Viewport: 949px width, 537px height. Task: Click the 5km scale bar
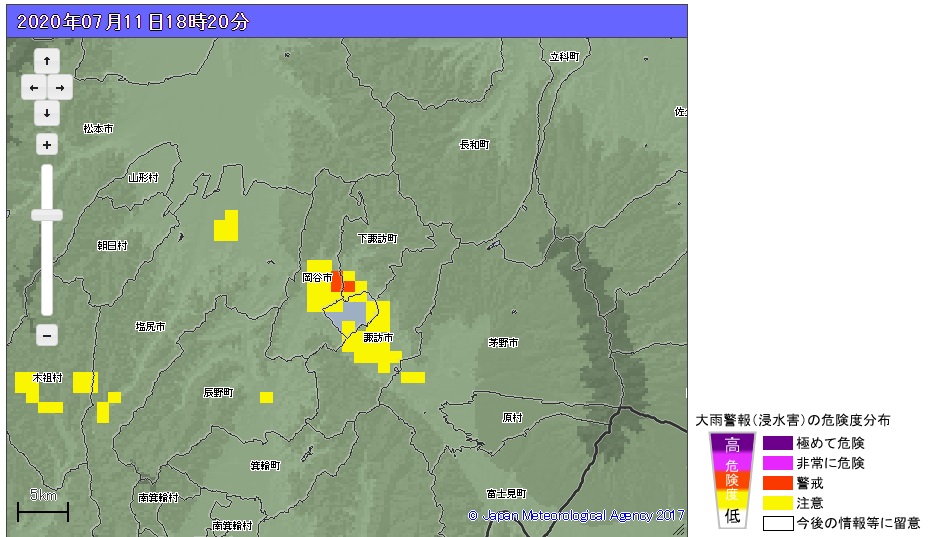point(43,511)
